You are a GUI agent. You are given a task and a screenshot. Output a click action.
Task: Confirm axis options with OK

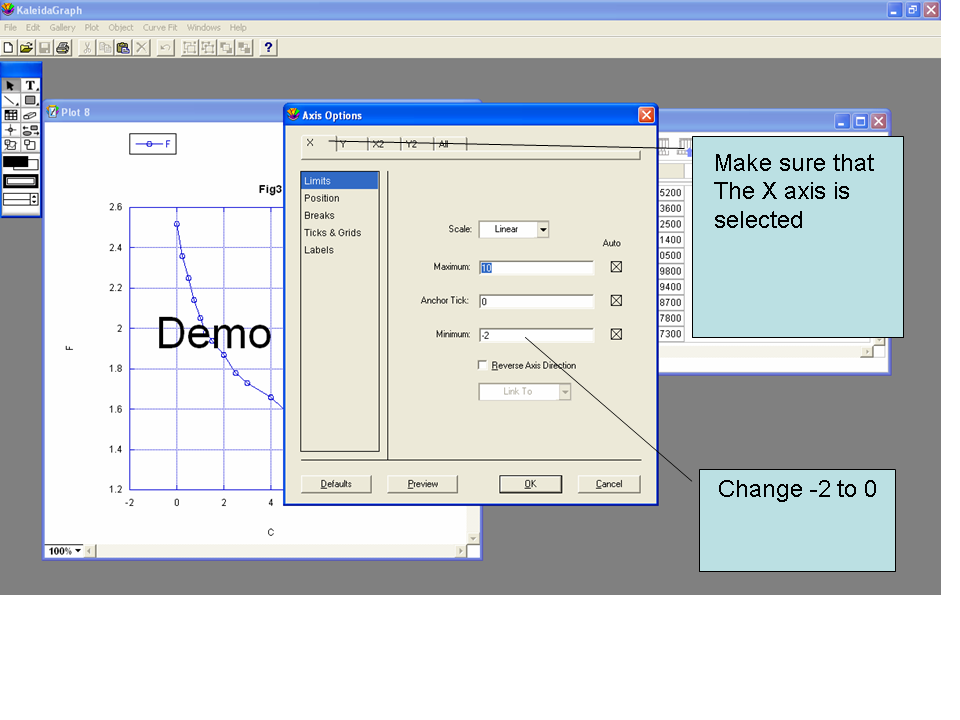(x=530, y=484)
